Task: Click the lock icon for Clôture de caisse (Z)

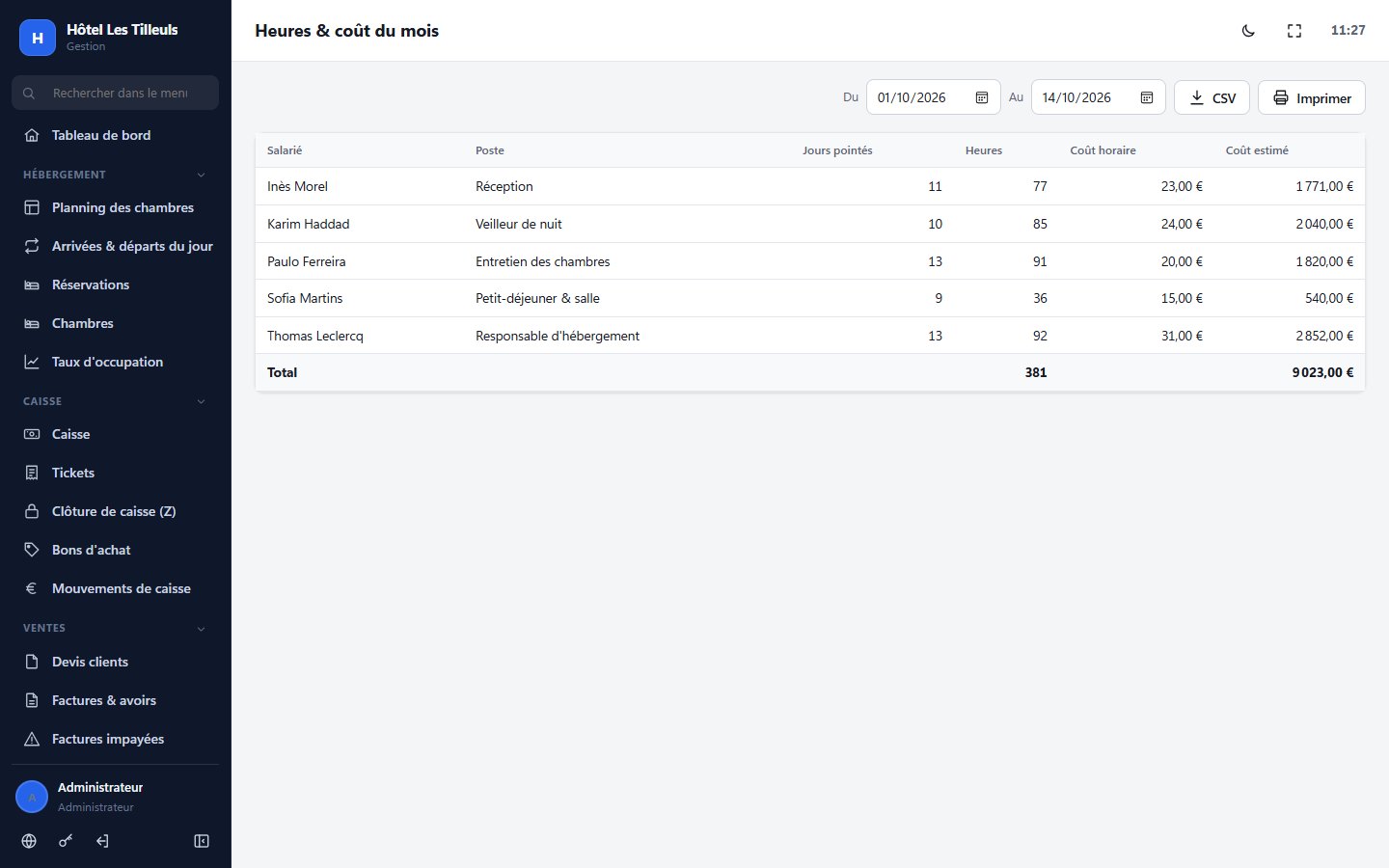Action: [x=32, y=511]
